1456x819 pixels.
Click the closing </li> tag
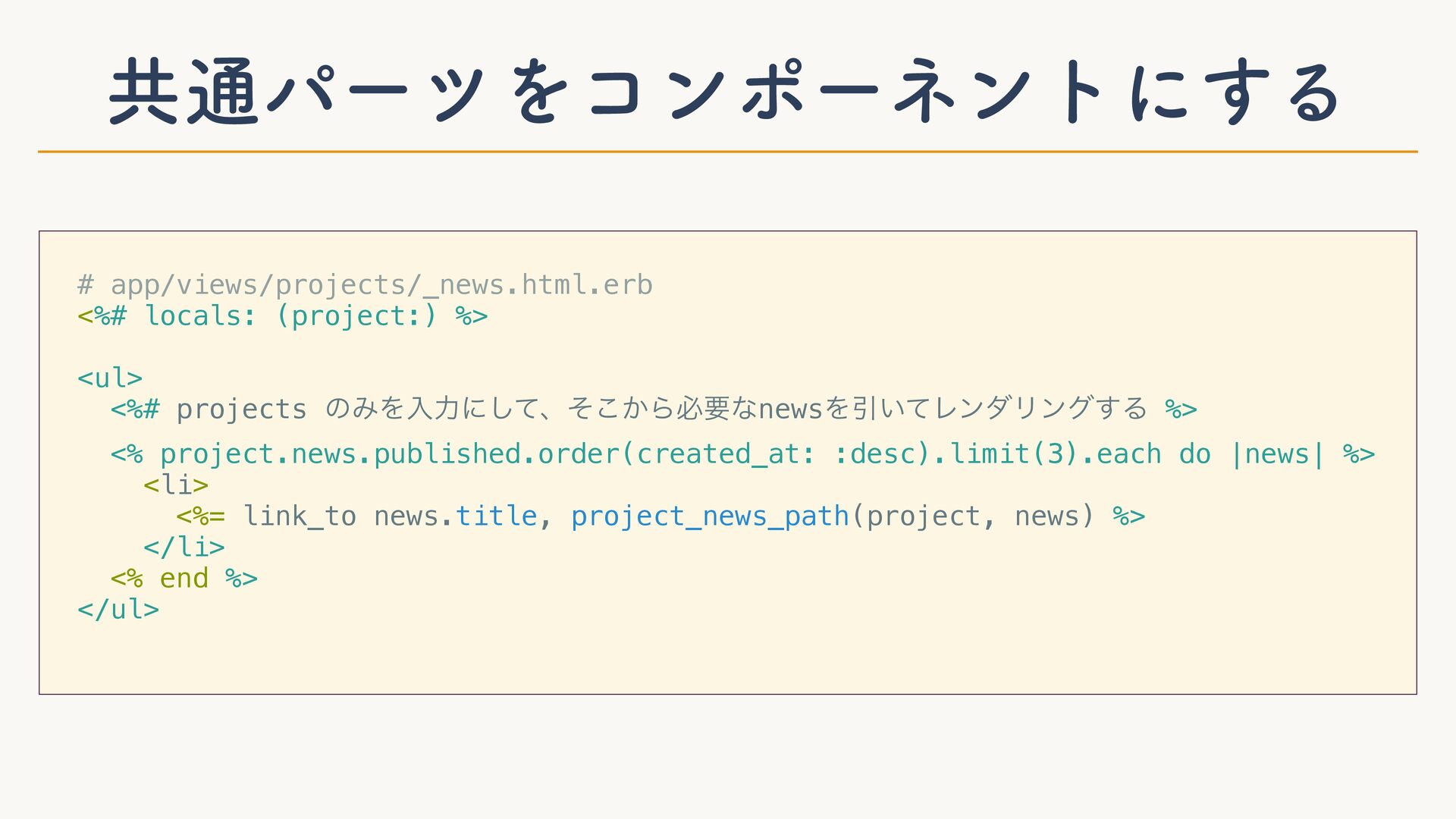[x=184, y=547]
